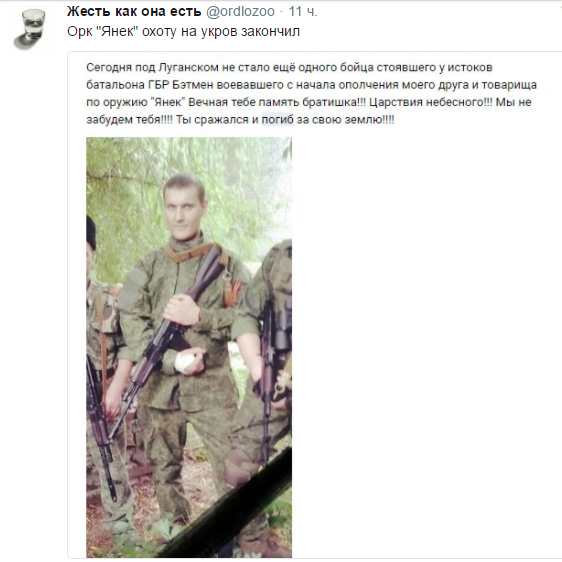Click the @ordlozoo handle
The height and width of the screenshot is (562, 562).
[x=240, y=12]
